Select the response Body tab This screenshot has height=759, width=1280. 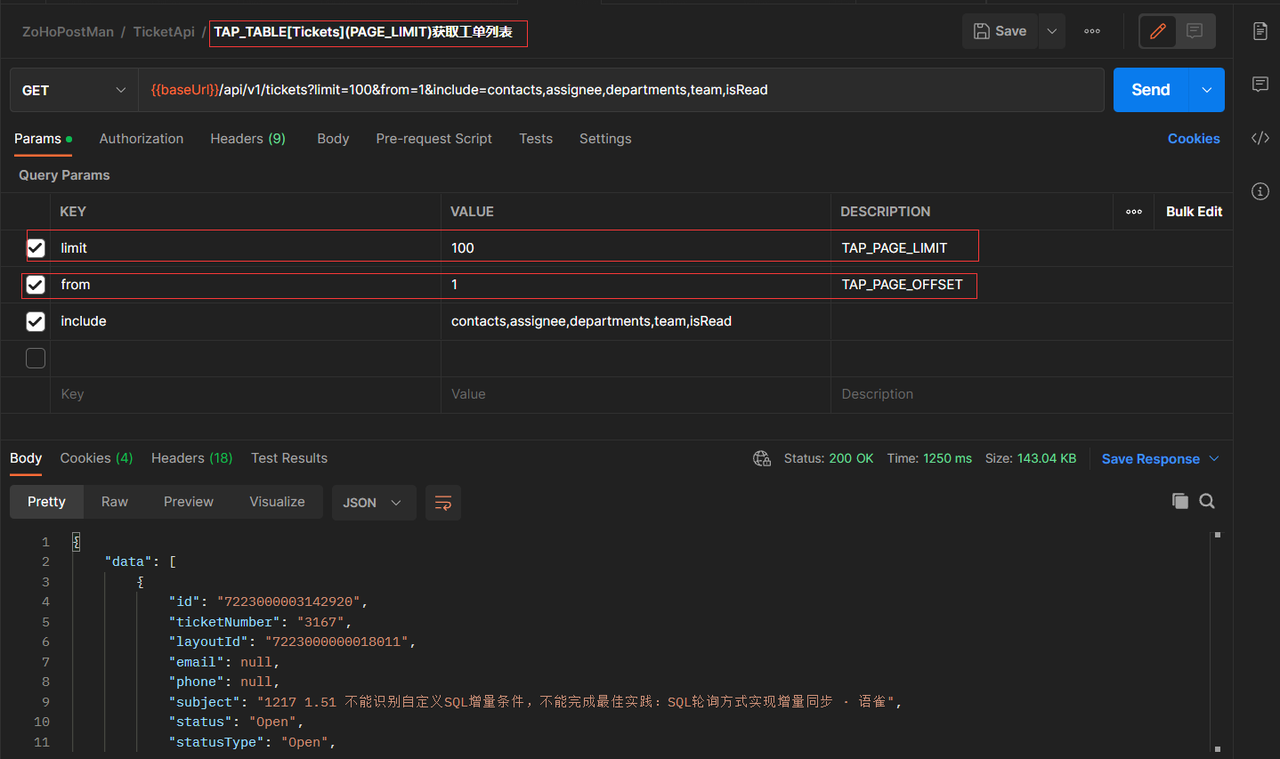tap(26, 458)
